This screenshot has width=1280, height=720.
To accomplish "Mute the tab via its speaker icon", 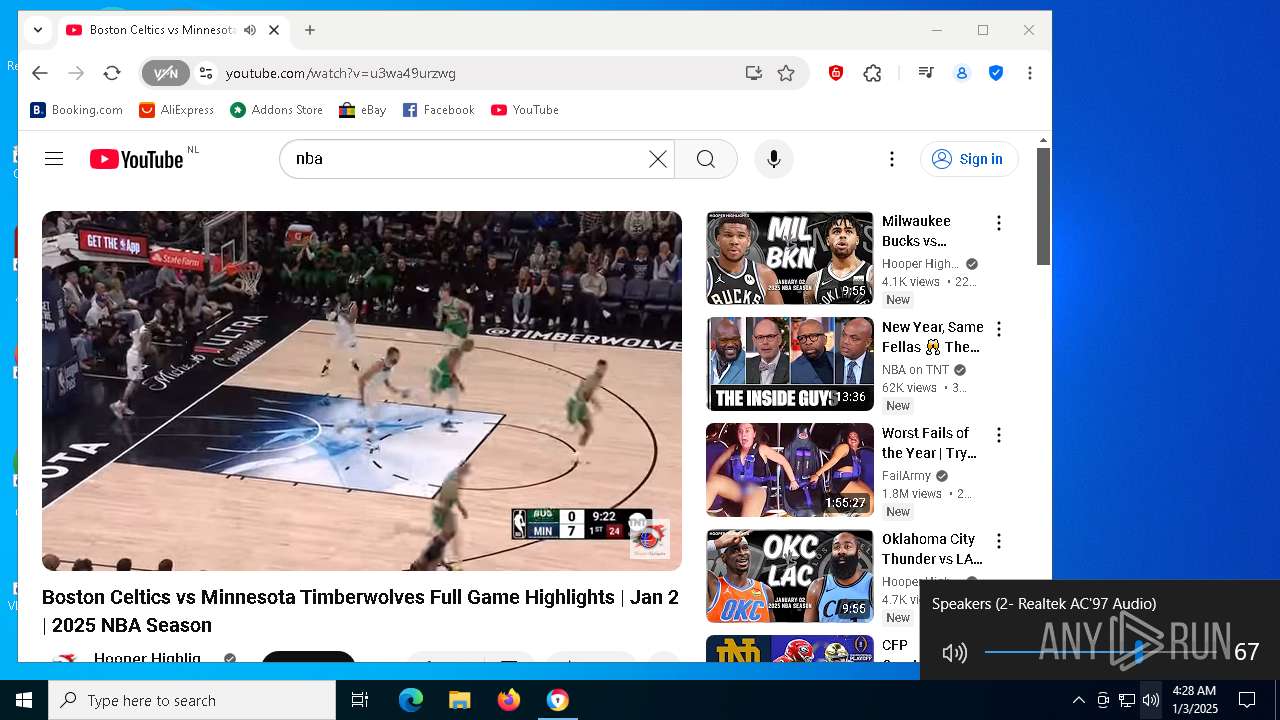I will coord(249,30).
